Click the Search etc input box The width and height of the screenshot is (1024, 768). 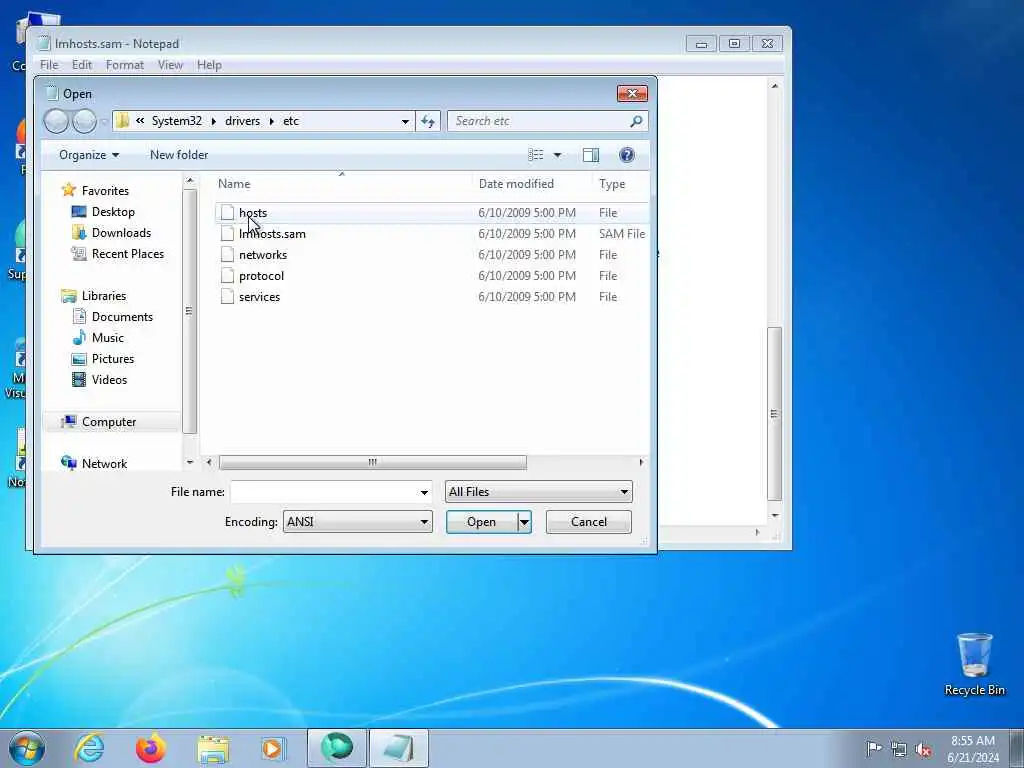539,121
